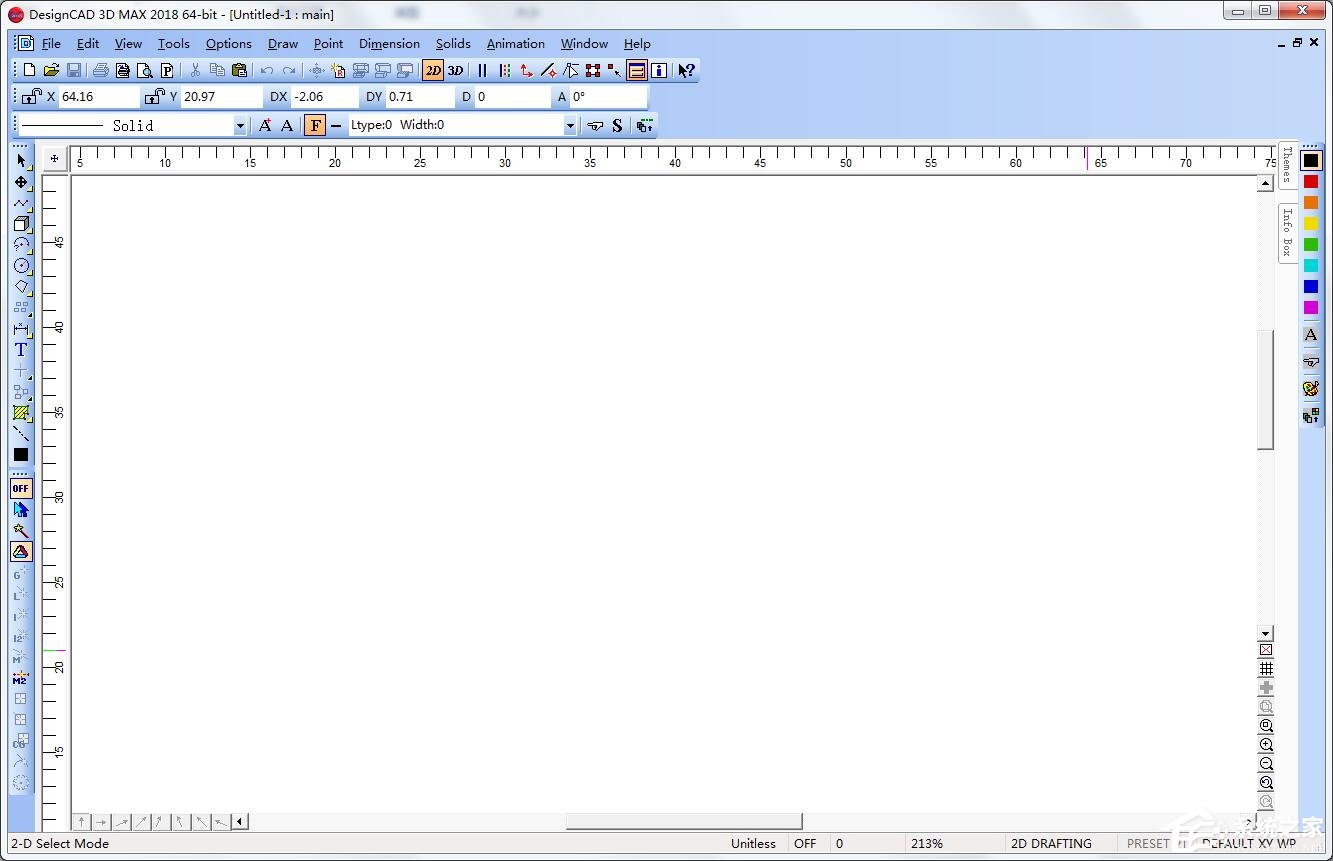Switch to 3D mode button

point(455,70)
